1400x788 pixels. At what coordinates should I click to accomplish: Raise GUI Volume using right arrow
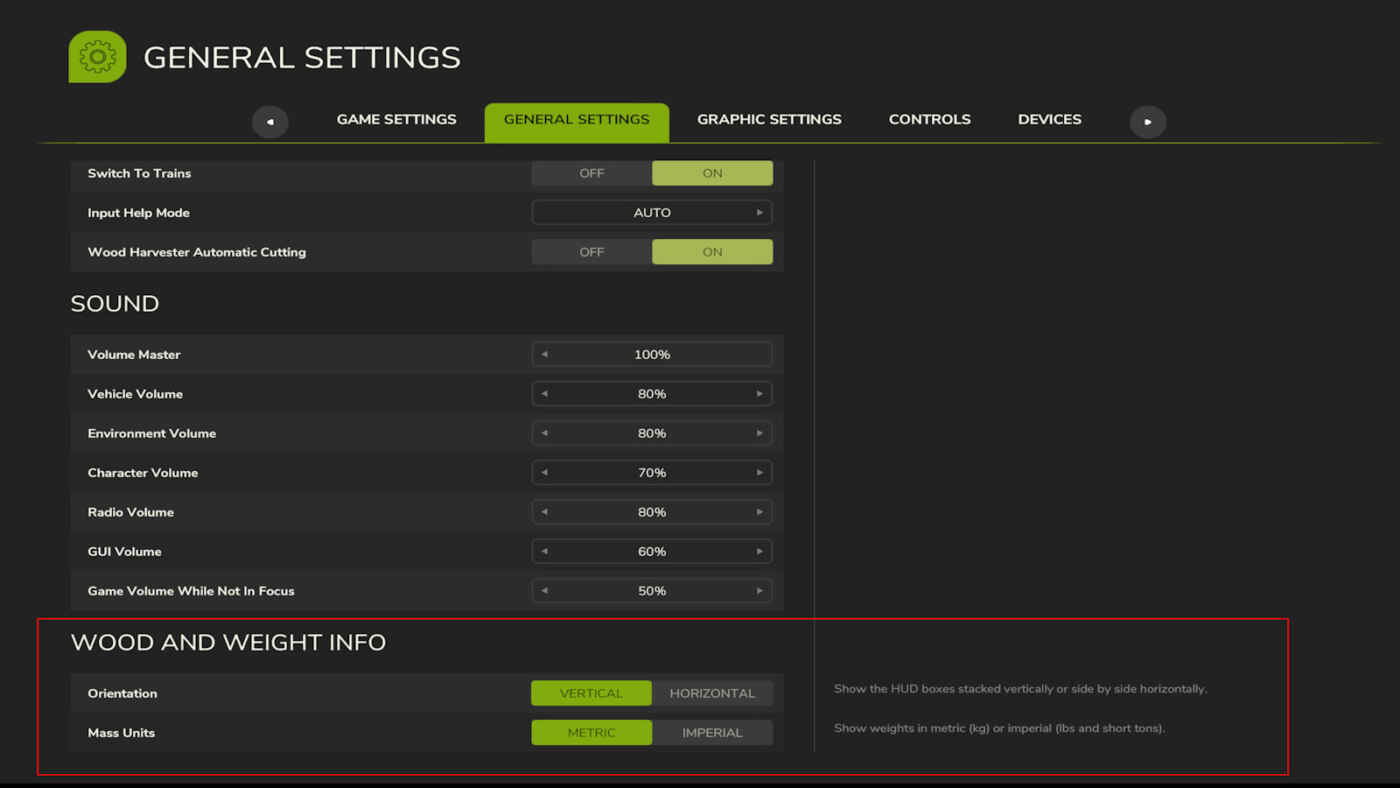click(x=760, y=552)
